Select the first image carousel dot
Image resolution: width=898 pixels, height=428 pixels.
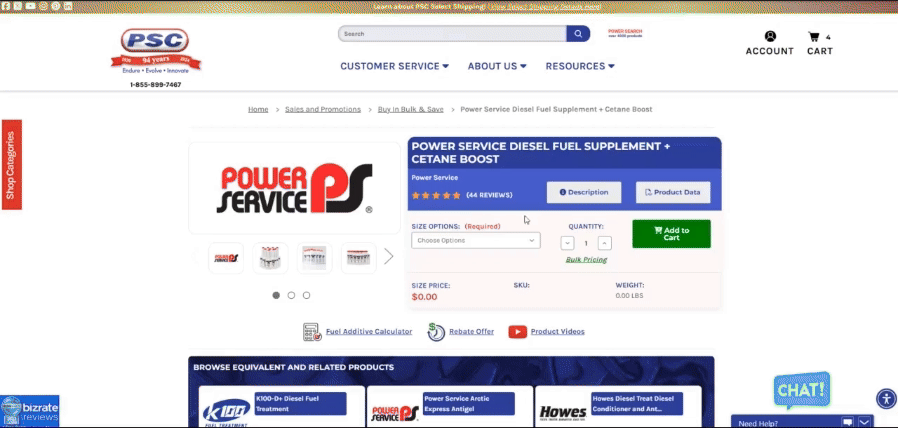(x=276, y=295)
